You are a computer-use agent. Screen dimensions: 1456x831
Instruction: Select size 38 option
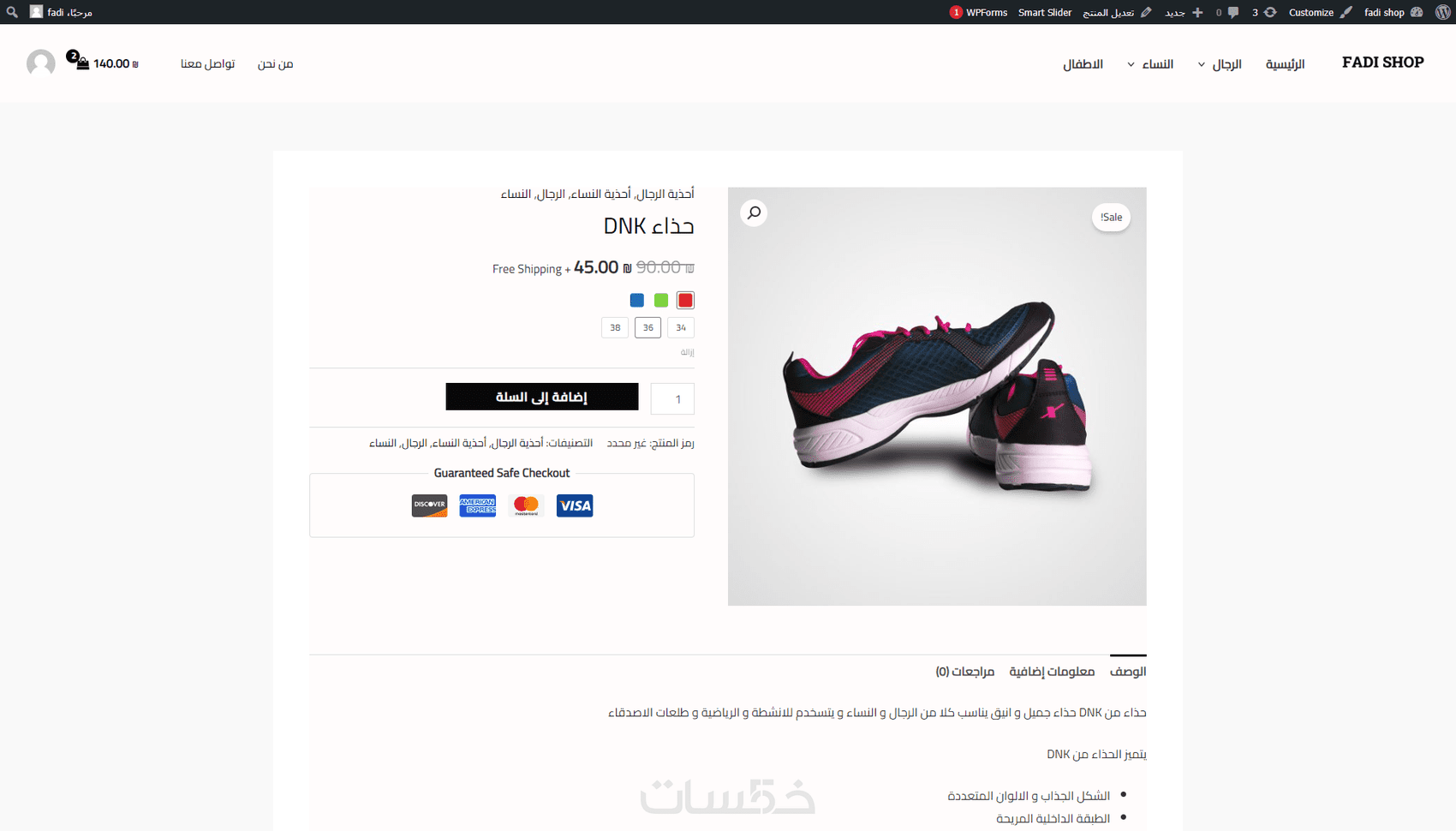pyautogui.click(x=615, y=327)
